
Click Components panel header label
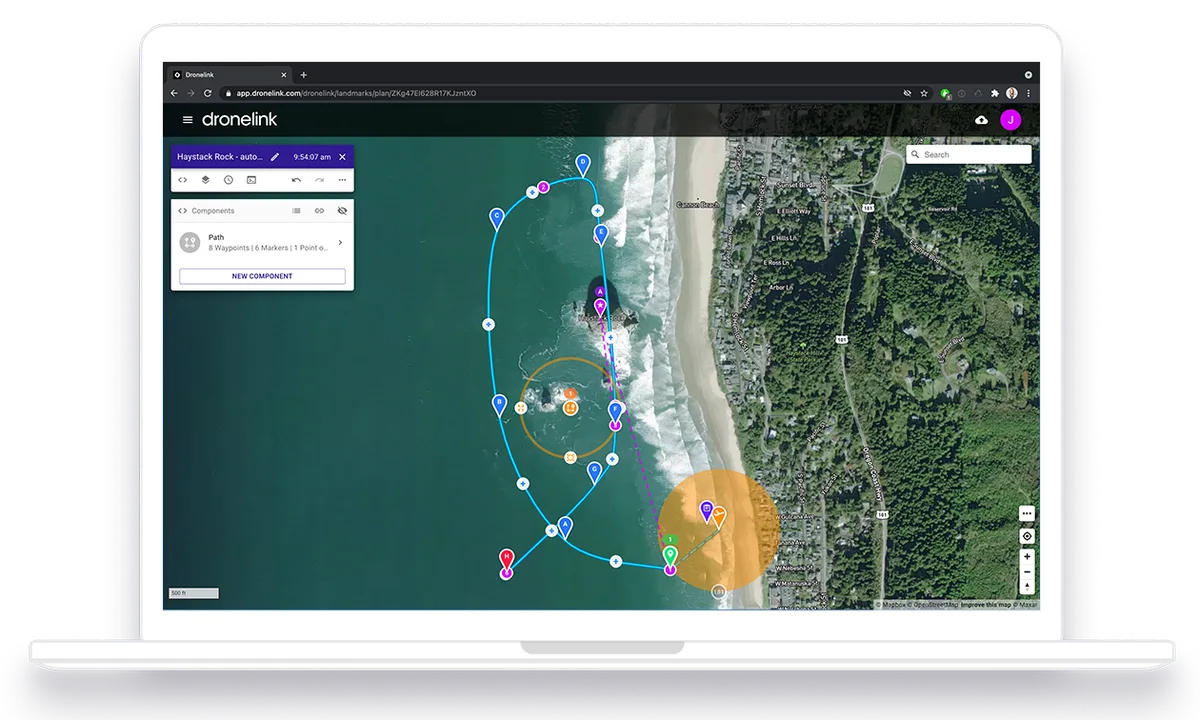[213, 211]
